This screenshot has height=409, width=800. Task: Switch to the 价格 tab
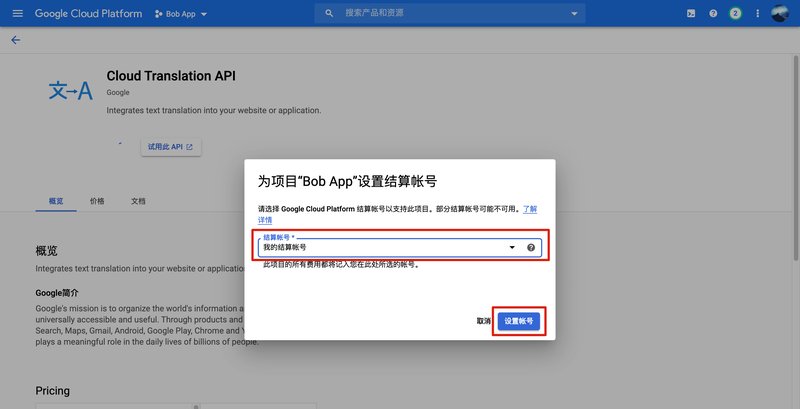click(x=97, y=201)
